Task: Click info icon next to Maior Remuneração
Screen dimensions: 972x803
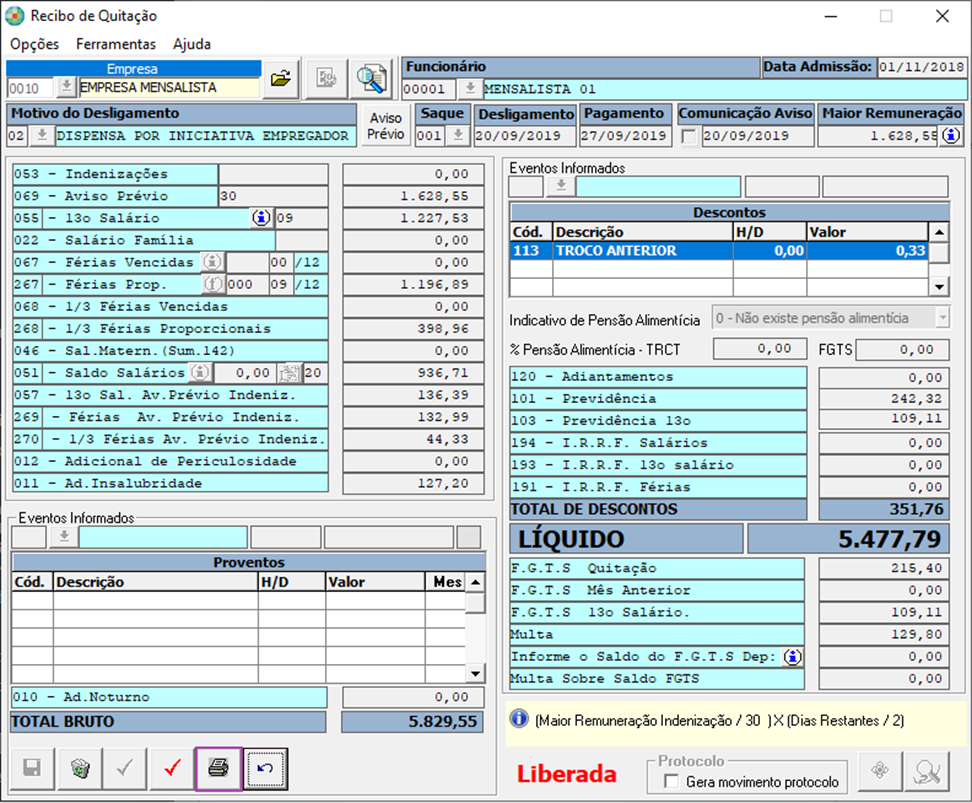Action: 952,135
